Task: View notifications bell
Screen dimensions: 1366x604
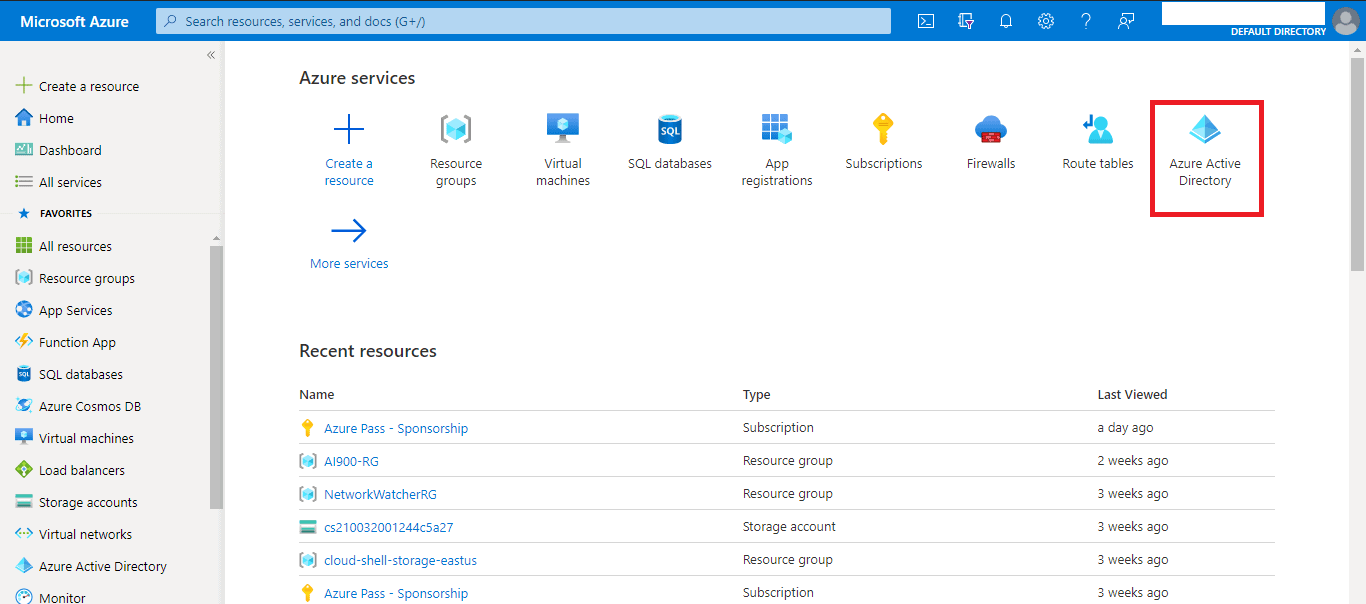Action: click(1005, 20)
